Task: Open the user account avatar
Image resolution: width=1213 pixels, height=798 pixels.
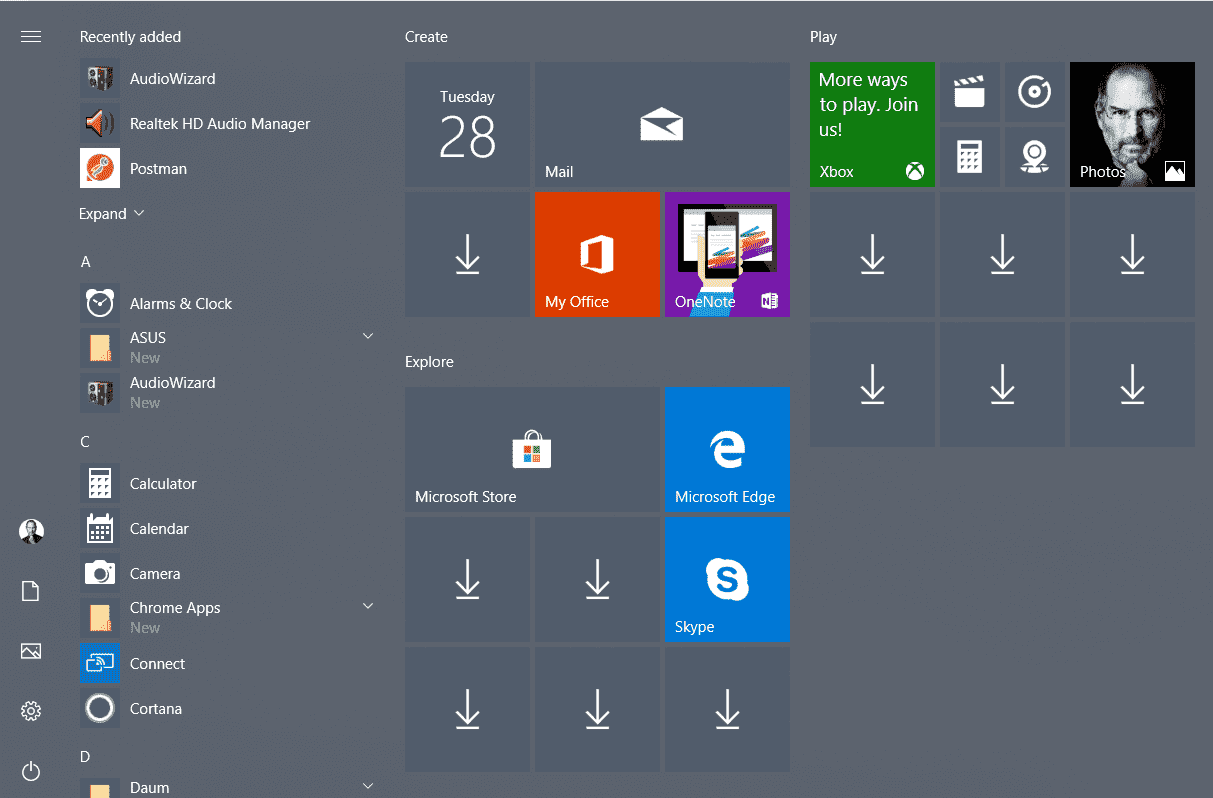Action: 31,530
